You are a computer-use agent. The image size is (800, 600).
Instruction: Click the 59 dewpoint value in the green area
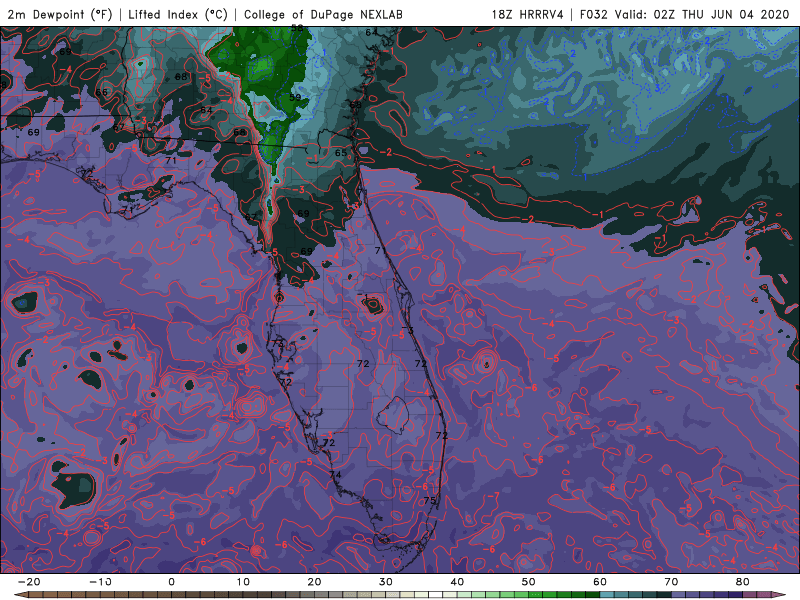coord(295,97)
